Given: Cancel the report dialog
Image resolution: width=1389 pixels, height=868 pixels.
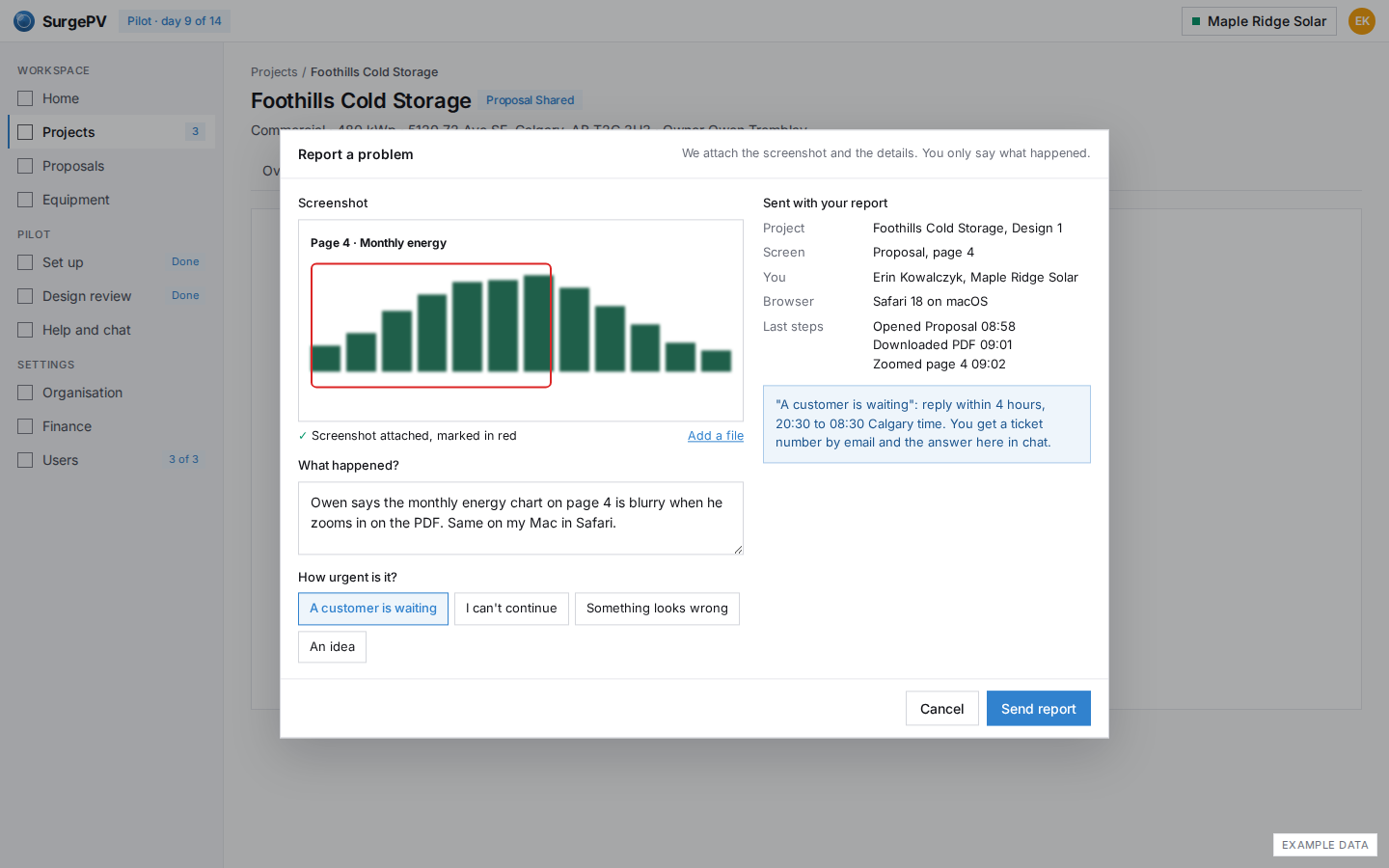Looking at the screenshot, I should point(941,708).
